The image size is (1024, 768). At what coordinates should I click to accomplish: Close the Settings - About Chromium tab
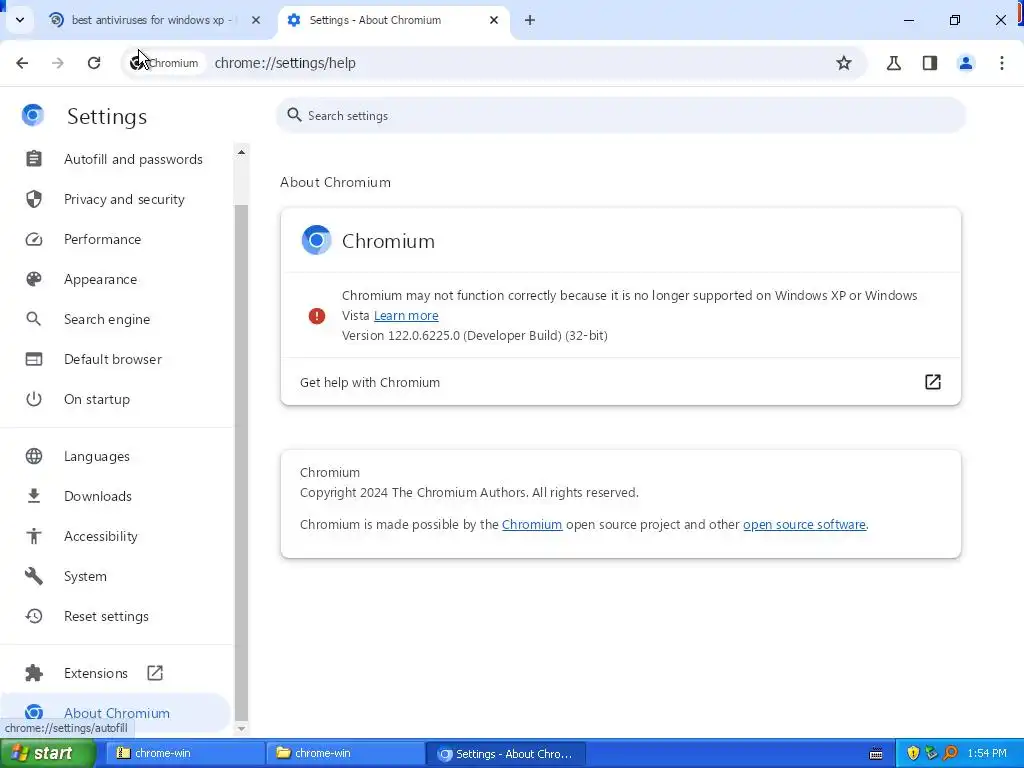pos(494,20)
